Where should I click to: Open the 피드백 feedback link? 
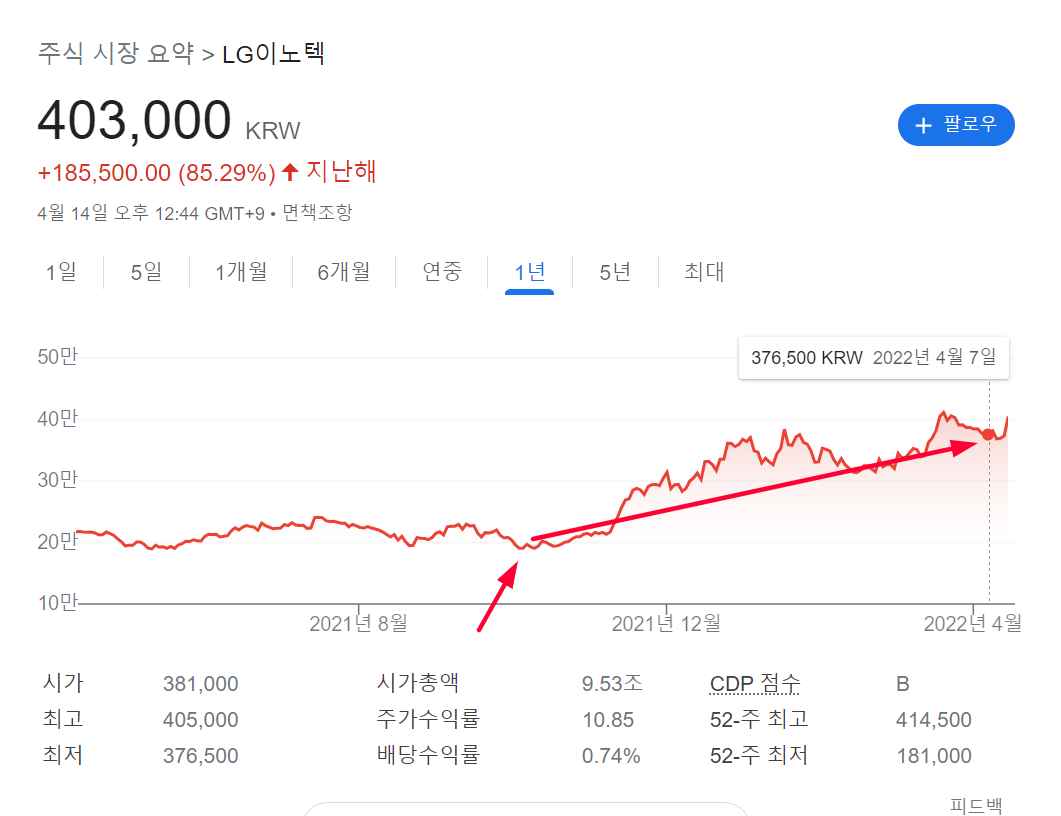click(x=976, y=805)
